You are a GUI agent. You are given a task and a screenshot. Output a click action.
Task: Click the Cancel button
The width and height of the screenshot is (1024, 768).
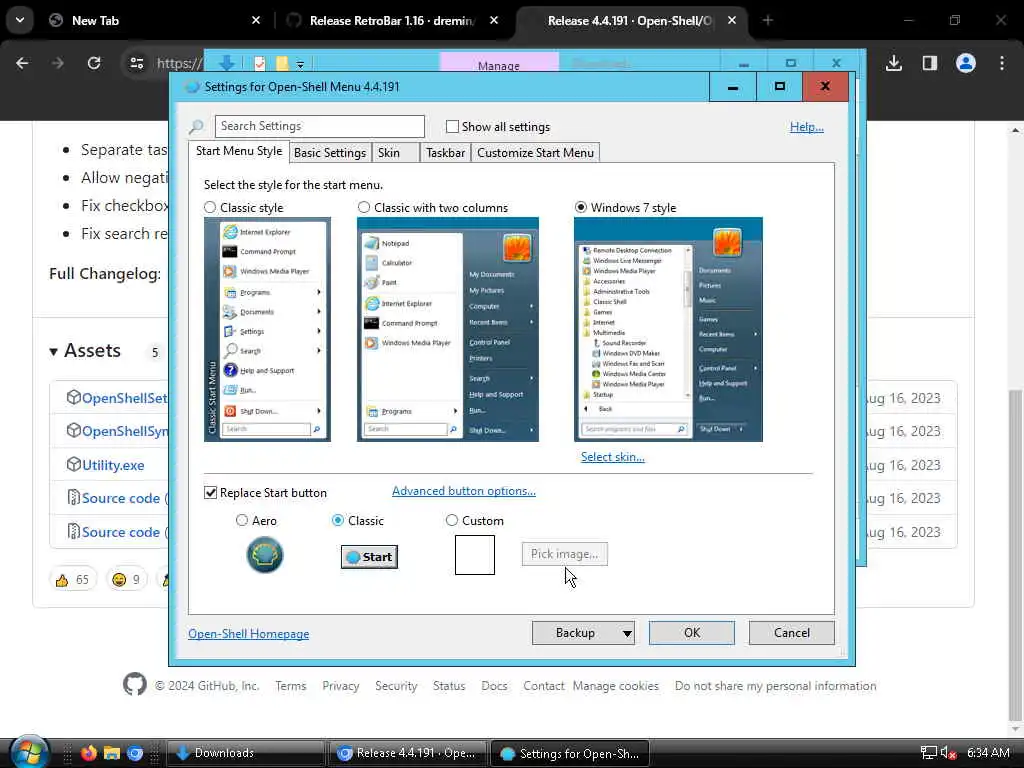(792, 633)
